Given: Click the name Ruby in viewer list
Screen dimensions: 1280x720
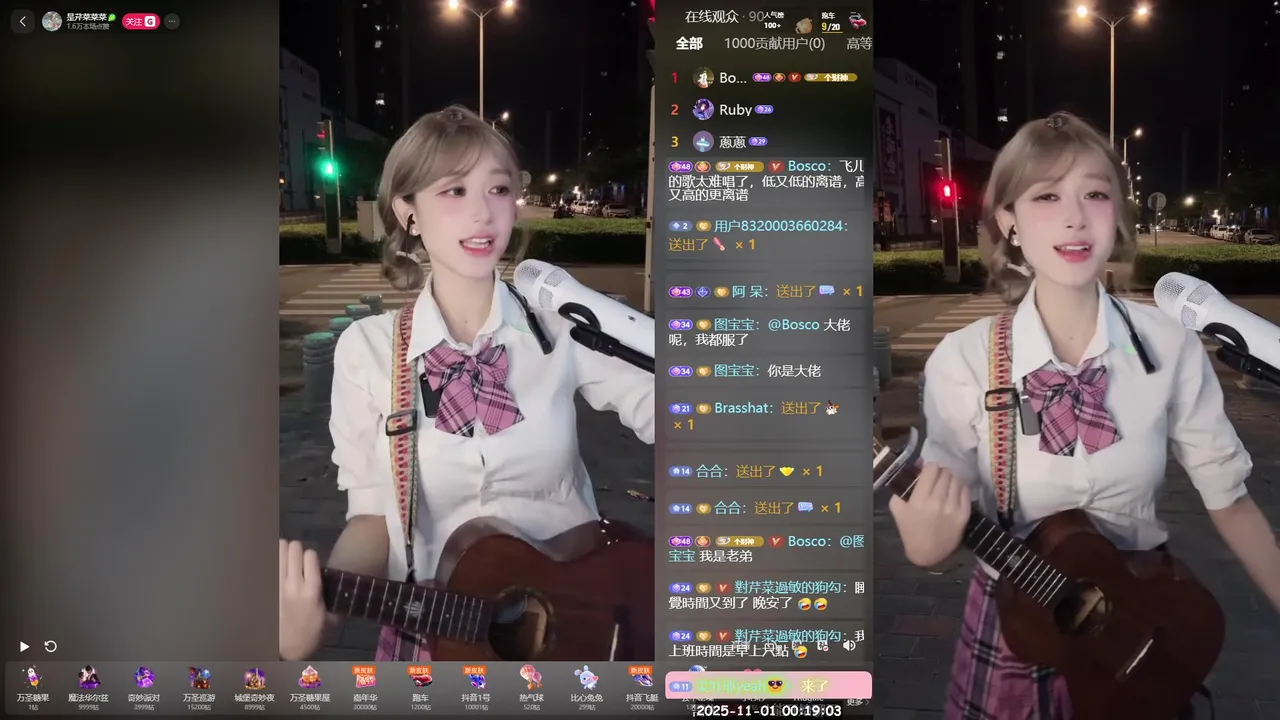Looking at the screenshot, I should point(735,110).
